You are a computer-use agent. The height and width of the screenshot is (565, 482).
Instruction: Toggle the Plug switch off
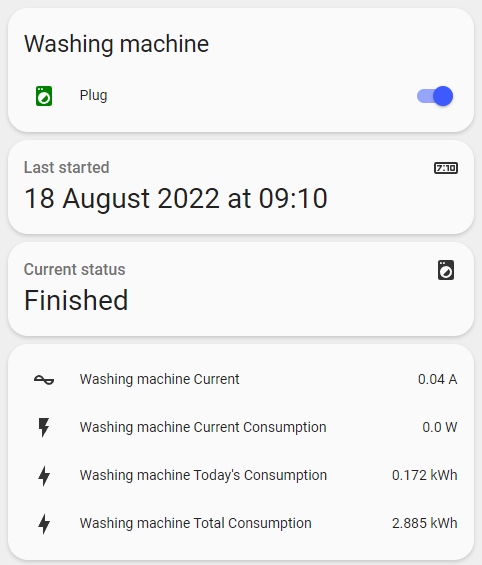pyautogui.click(x=435, y=96)
